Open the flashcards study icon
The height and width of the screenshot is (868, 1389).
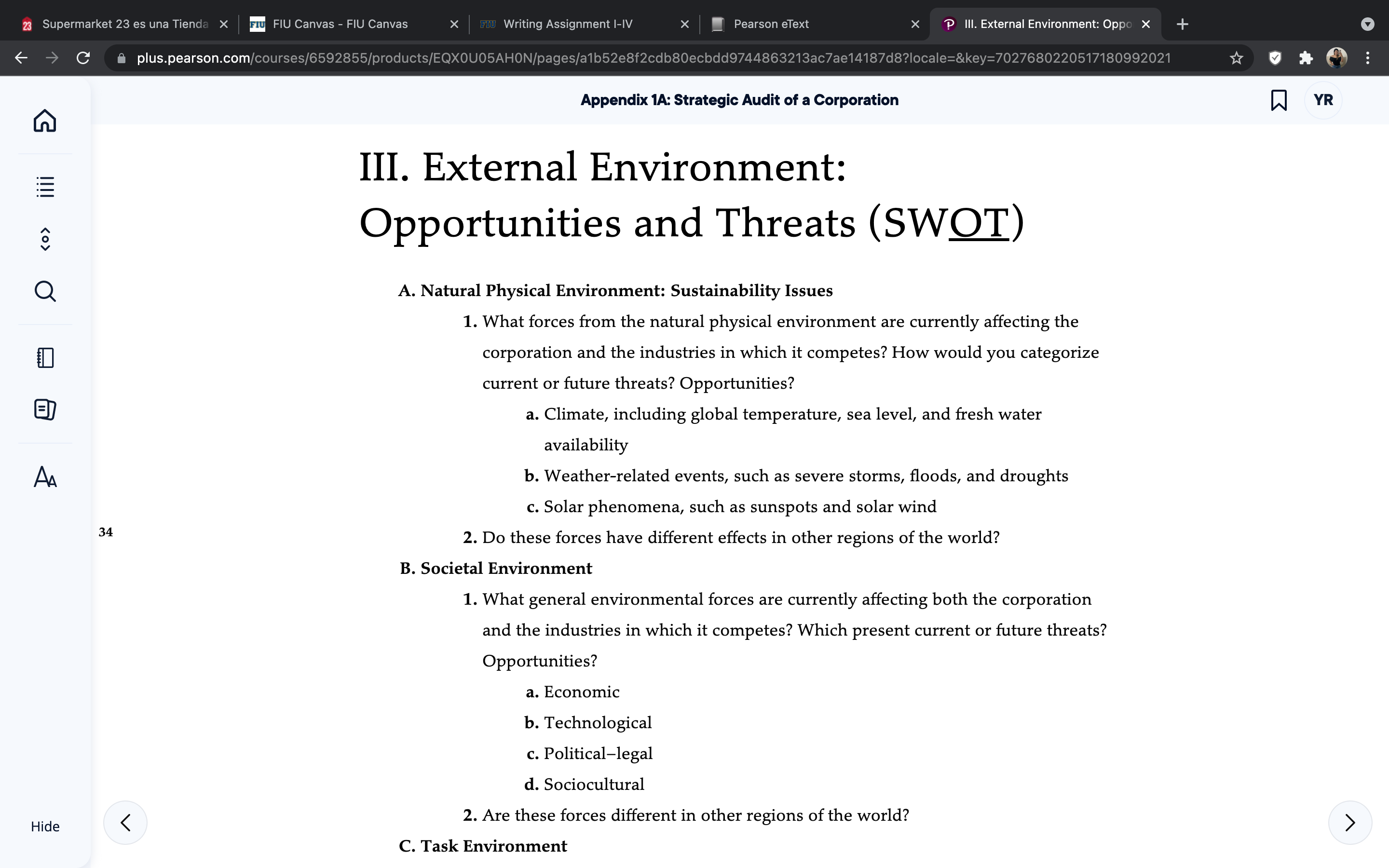[x=45, y=409]
